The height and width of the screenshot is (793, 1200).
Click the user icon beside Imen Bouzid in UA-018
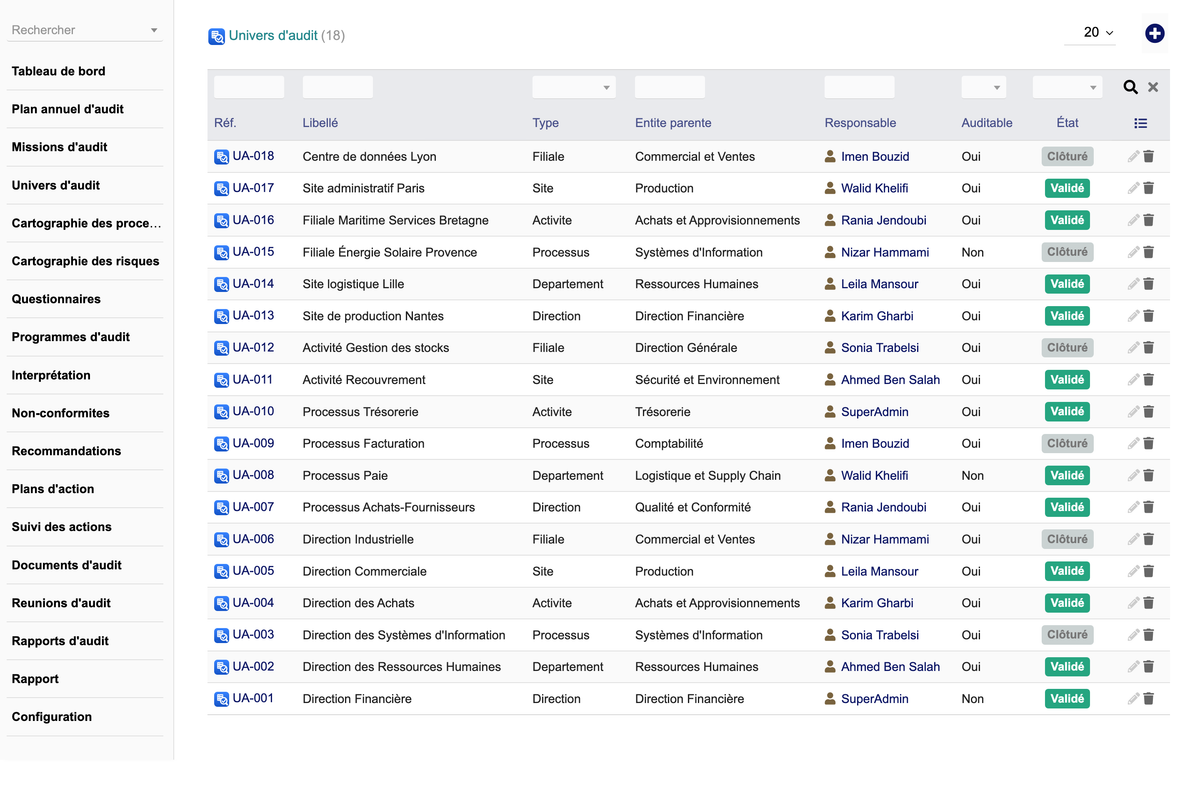pos(830,156)
